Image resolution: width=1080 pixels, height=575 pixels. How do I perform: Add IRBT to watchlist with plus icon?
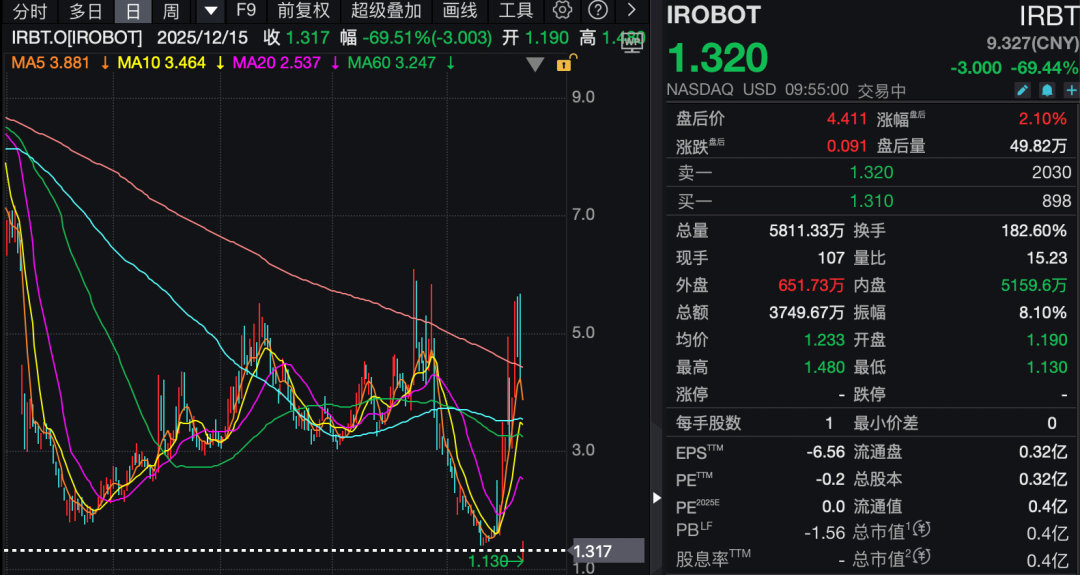(1071, 90)
